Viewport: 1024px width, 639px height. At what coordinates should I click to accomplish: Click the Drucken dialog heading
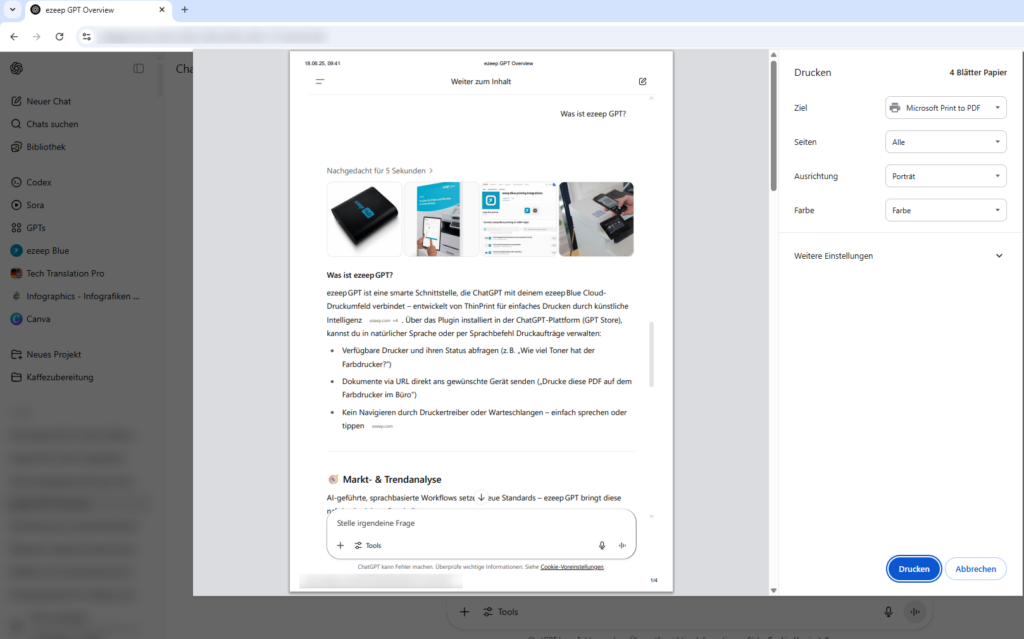[x=812, y=73]
